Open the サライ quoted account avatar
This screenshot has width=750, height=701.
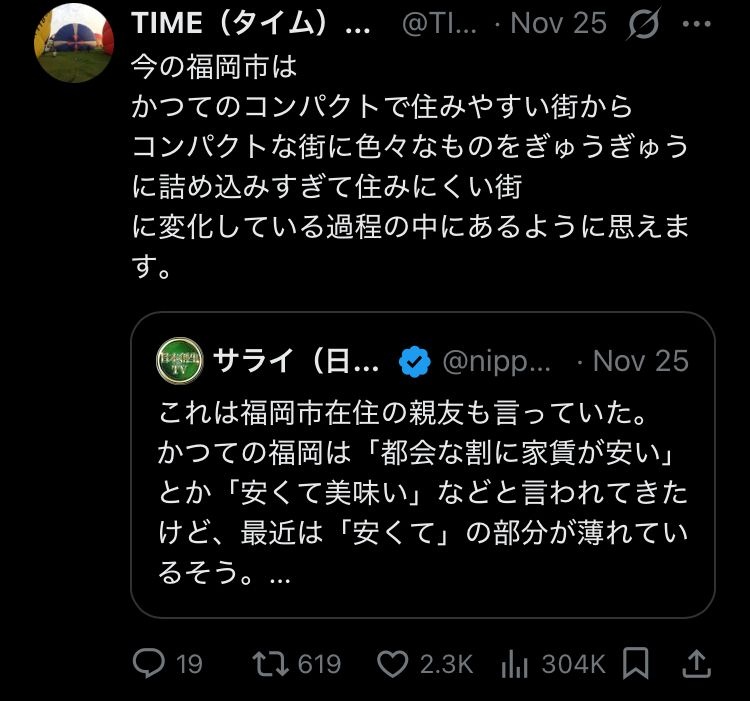point(178,361)
